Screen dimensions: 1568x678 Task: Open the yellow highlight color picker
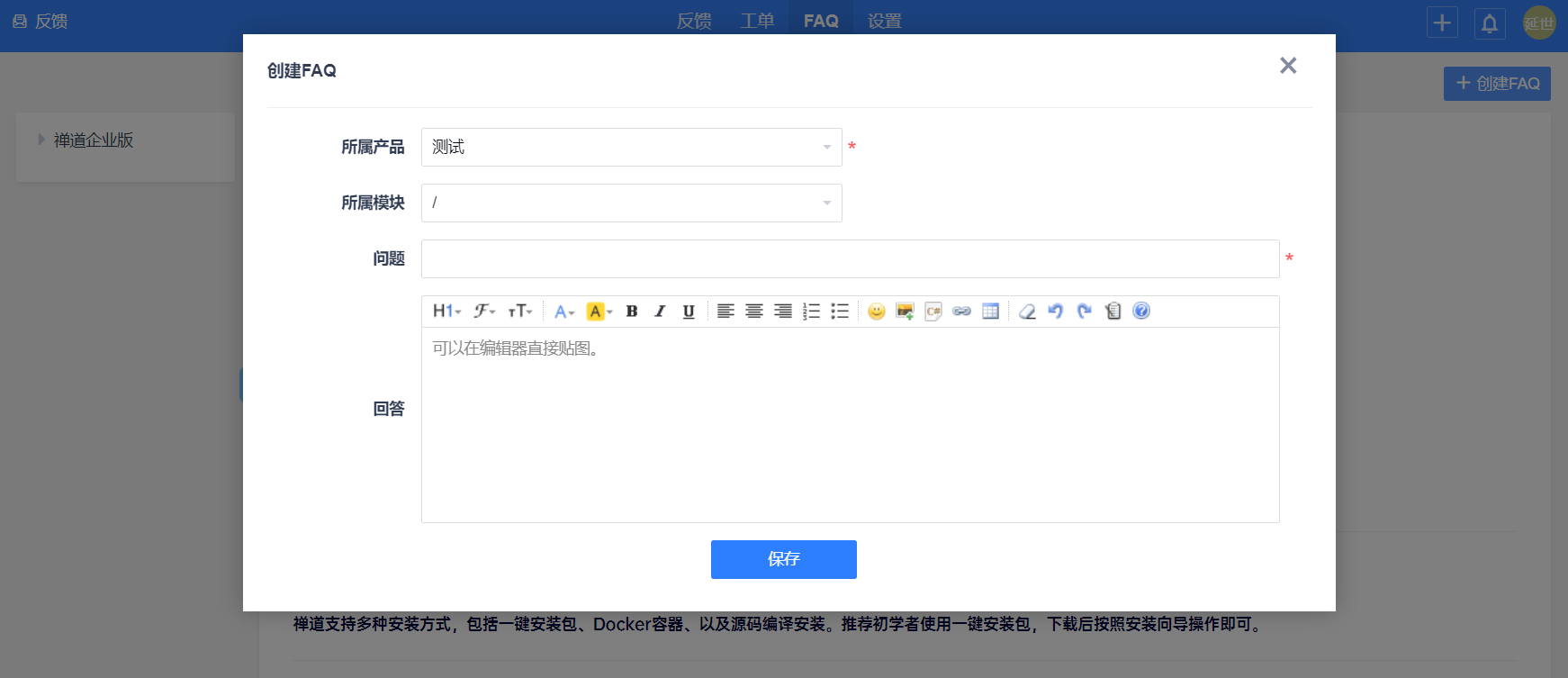tap(599, 312)
